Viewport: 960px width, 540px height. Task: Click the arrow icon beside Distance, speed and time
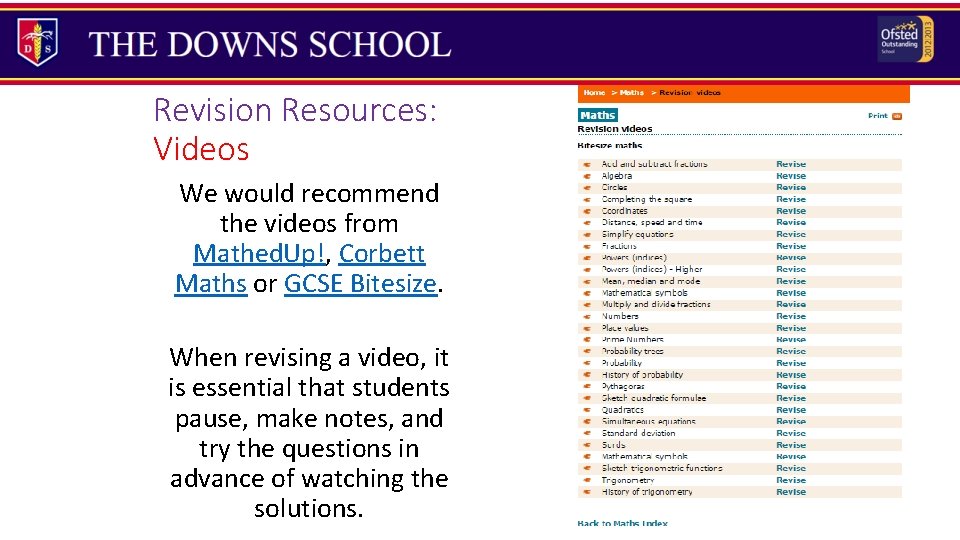[587, 223]
